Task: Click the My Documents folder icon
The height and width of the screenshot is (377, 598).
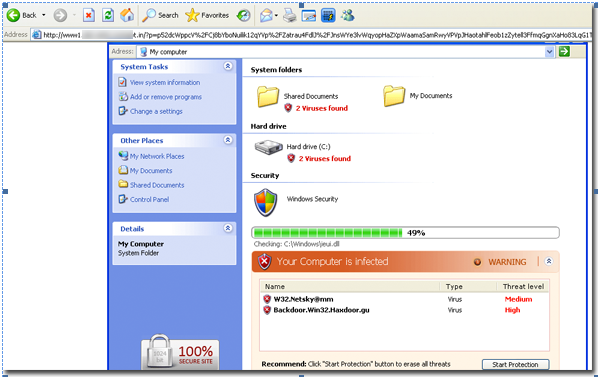Action: [394, 96]
